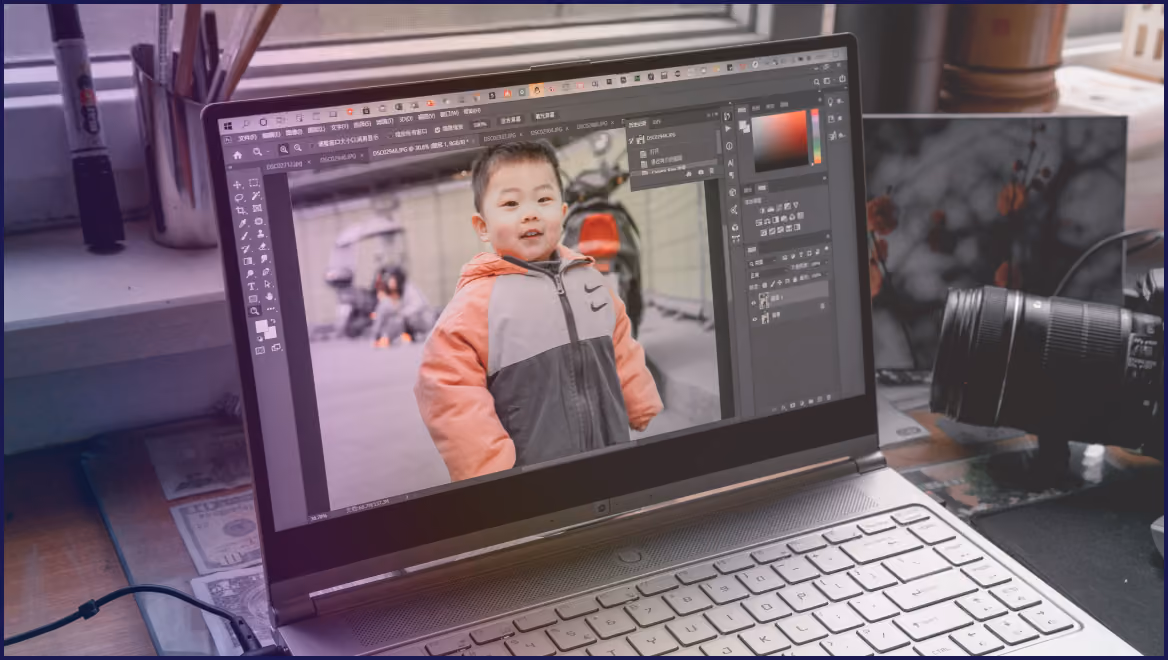Click trash icon in History panel
Image resolution: width=1168 pixels, height=660 pixels.
tap(711, 171)
